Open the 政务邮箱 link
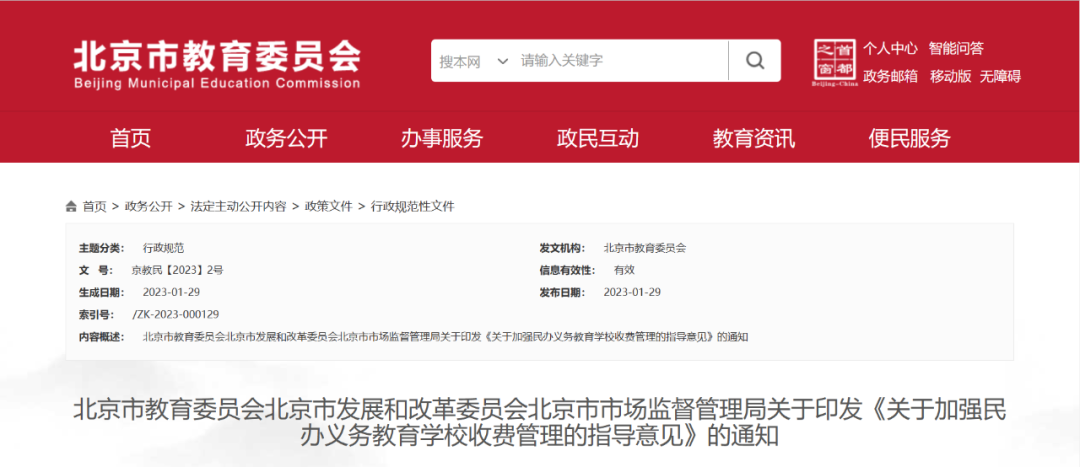This screenshot has width=1080, height=467. click(891, 76)
